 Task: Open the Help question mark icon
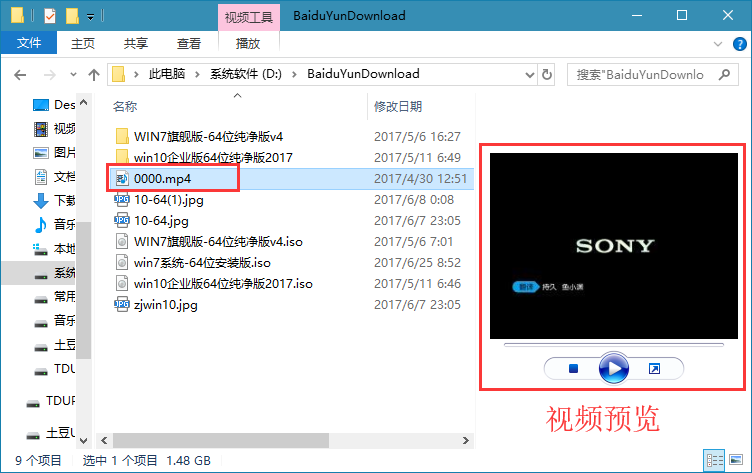coord(740,44)
